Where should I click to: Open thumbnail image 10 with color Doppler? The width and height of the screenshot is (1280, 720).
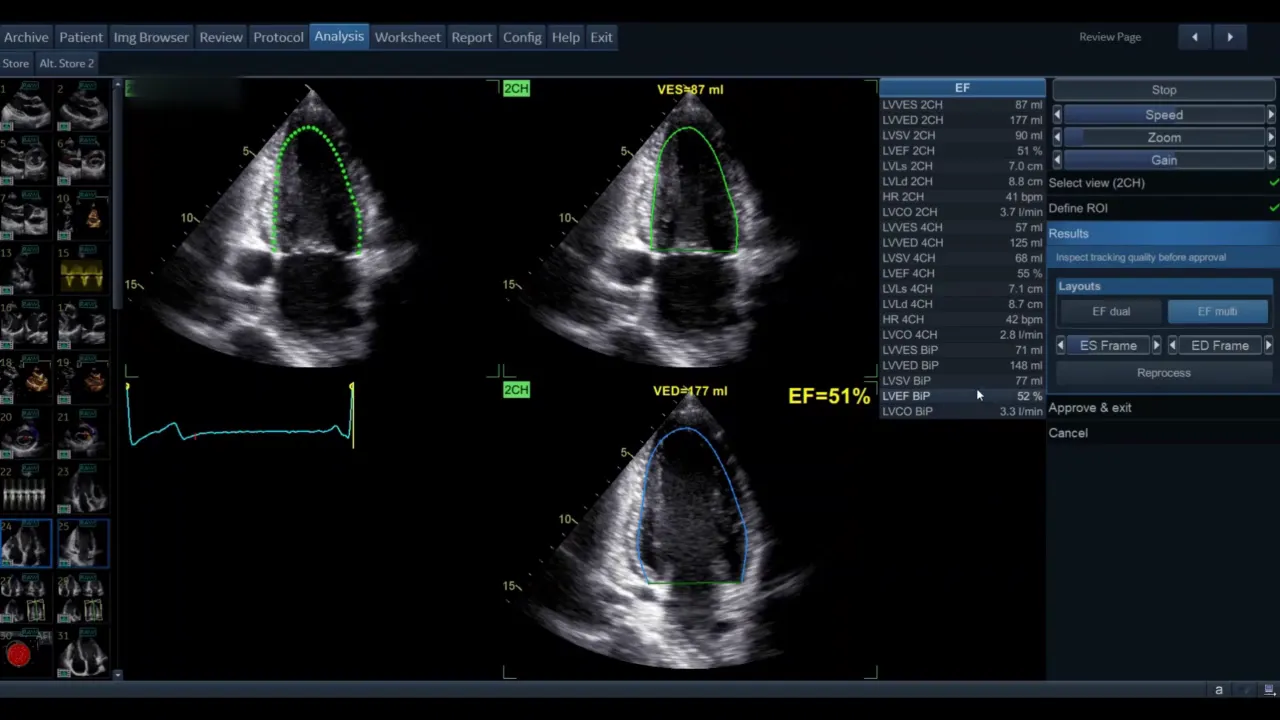82,213
